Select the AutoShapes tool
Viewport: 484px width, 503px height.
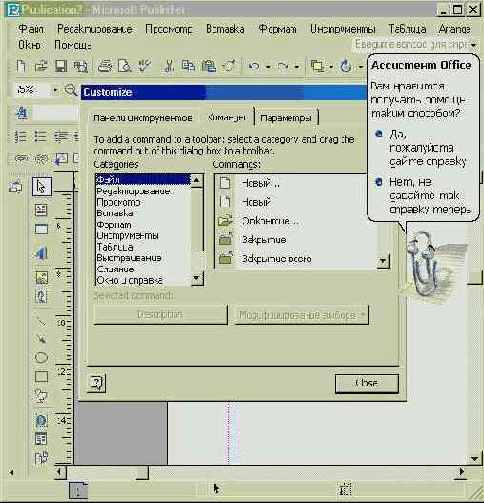41,396
